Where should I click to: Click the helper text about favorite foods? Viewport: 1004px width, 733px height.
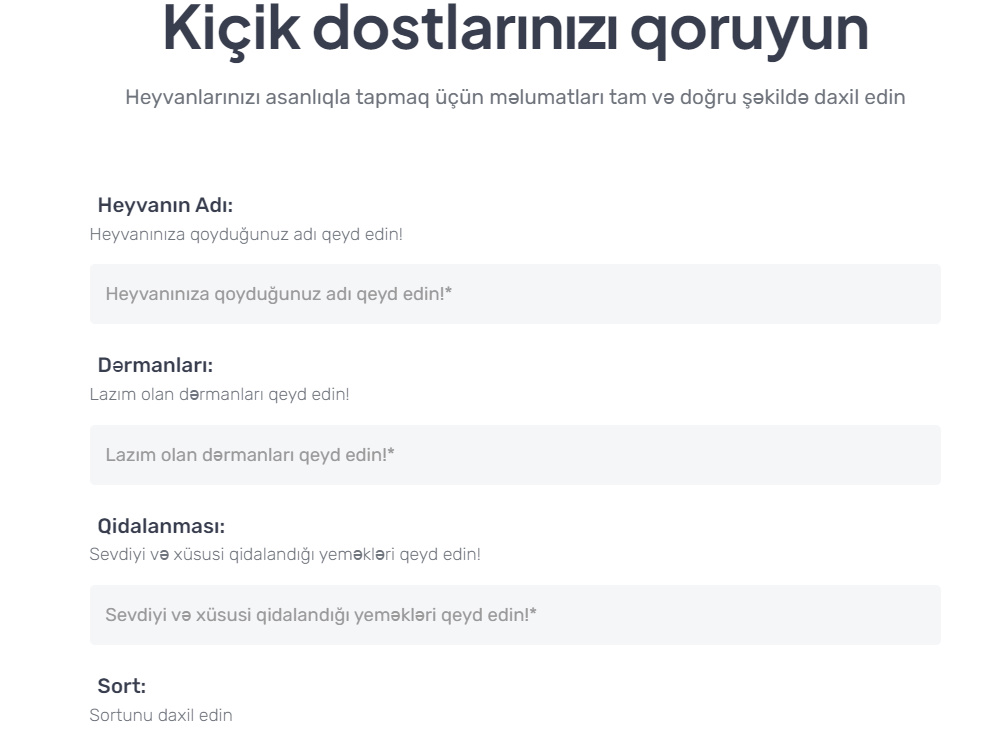(285, 552)
